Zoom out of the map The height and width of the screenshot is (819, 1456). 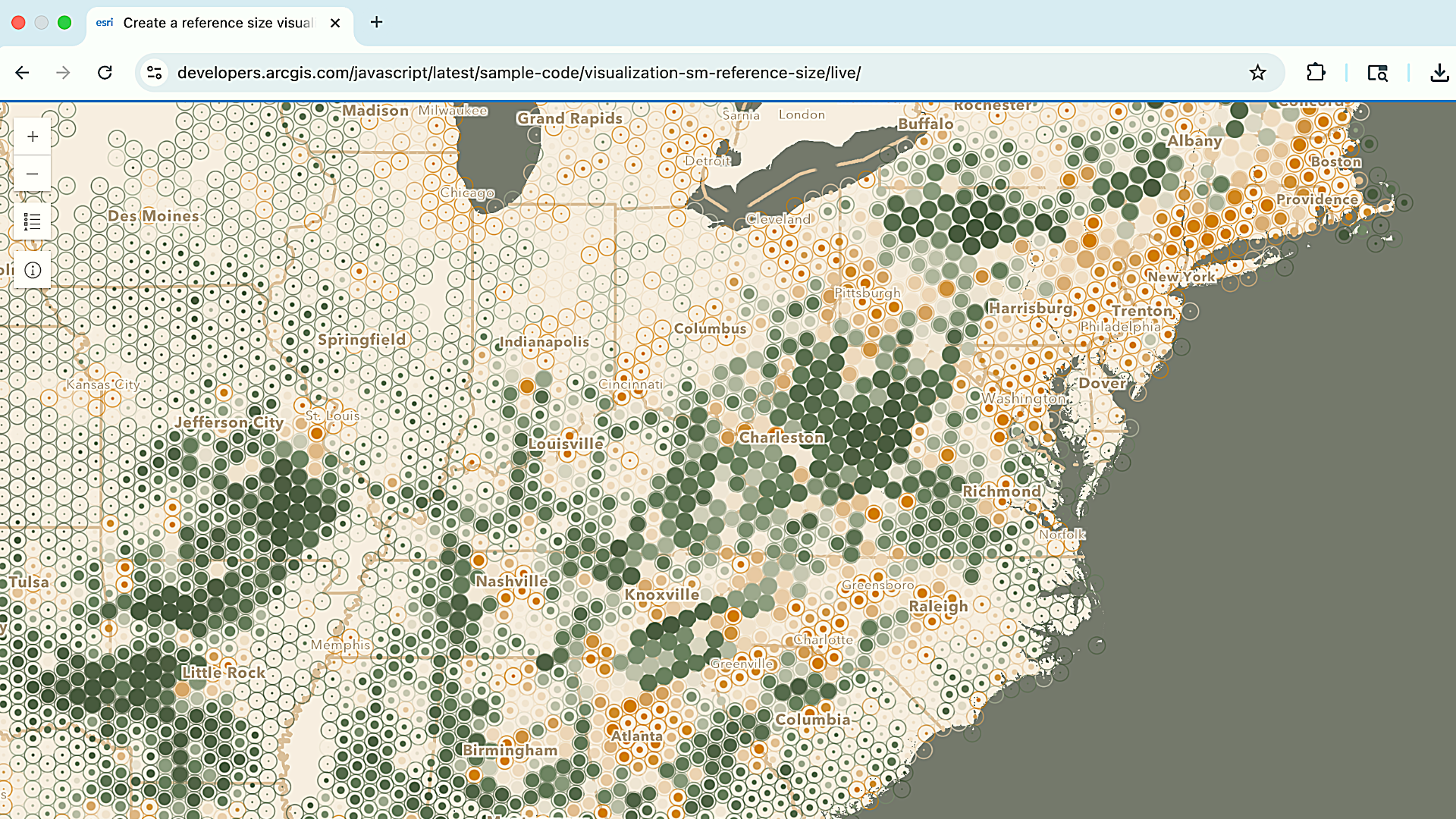(33, 174)
